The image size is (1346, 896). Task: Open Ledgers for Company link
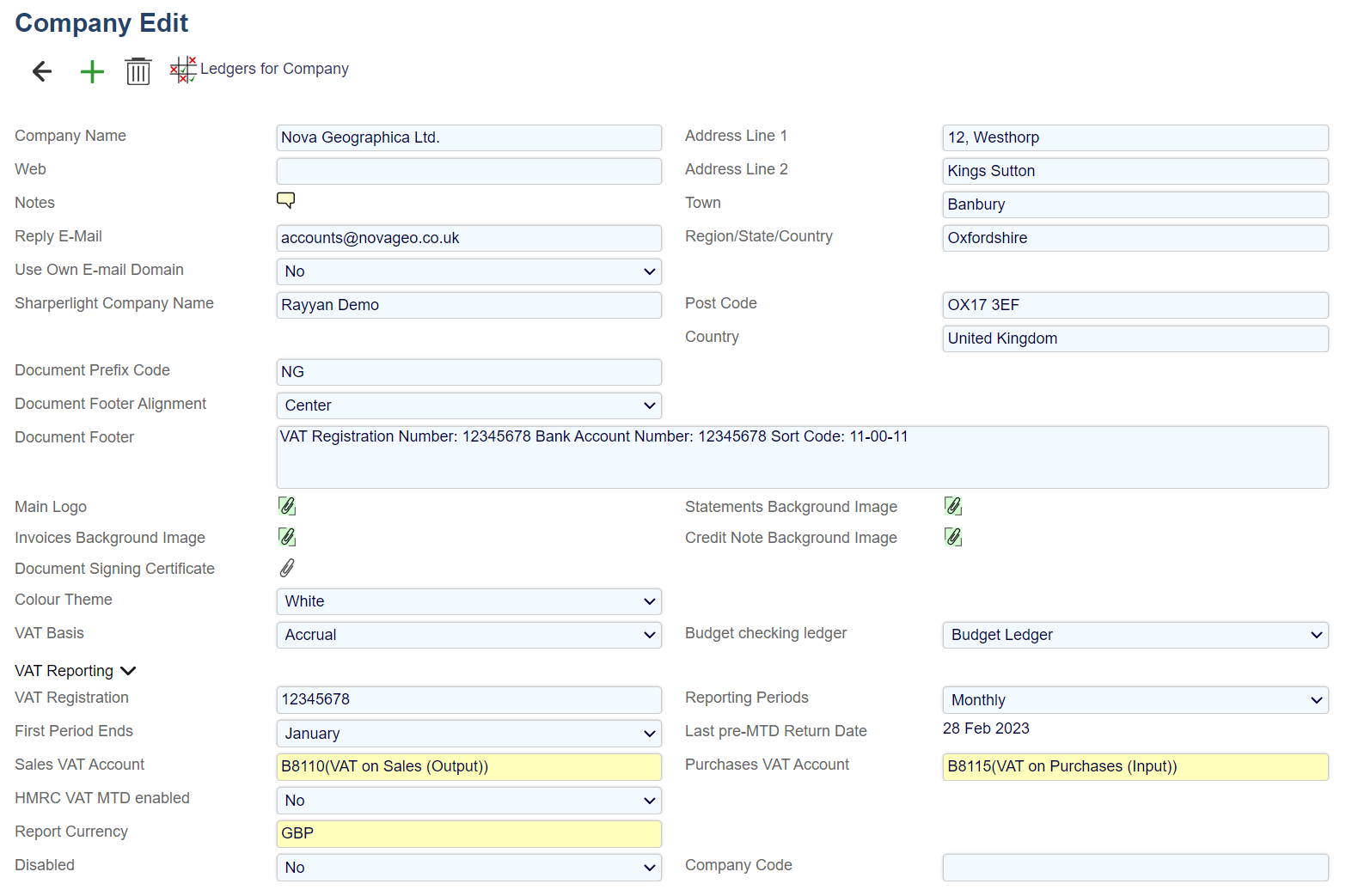pos(273,69)
